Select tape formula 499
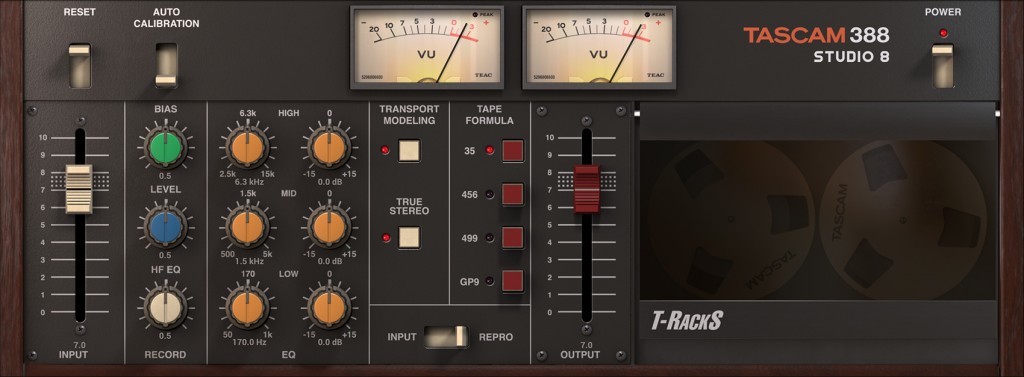Viewport: 1024px width, 377px height. click(x=513, y=237)
